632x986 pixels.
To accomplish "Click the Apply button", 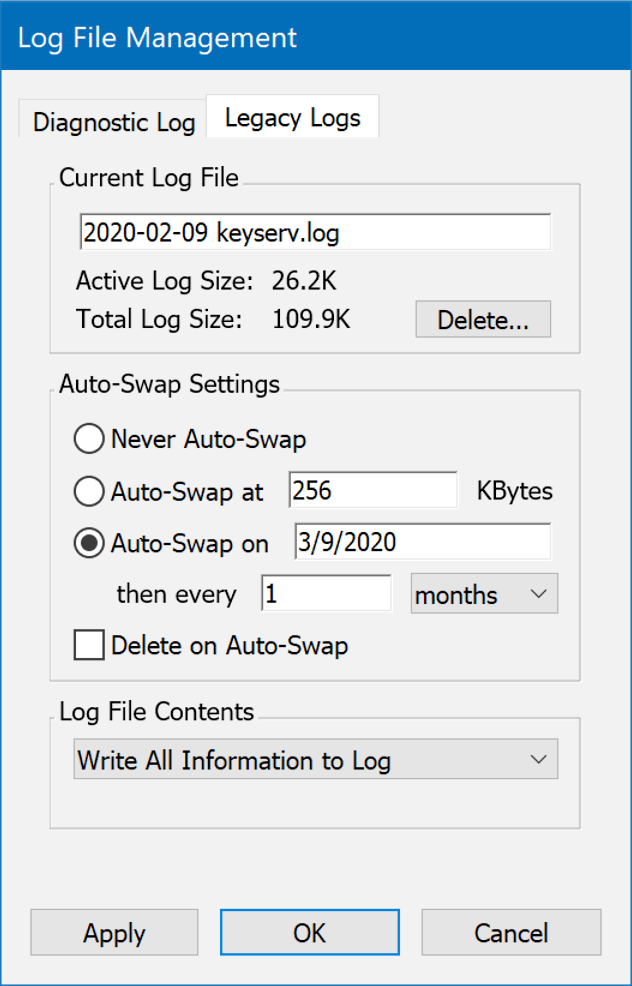I will [x=115, y=933].
